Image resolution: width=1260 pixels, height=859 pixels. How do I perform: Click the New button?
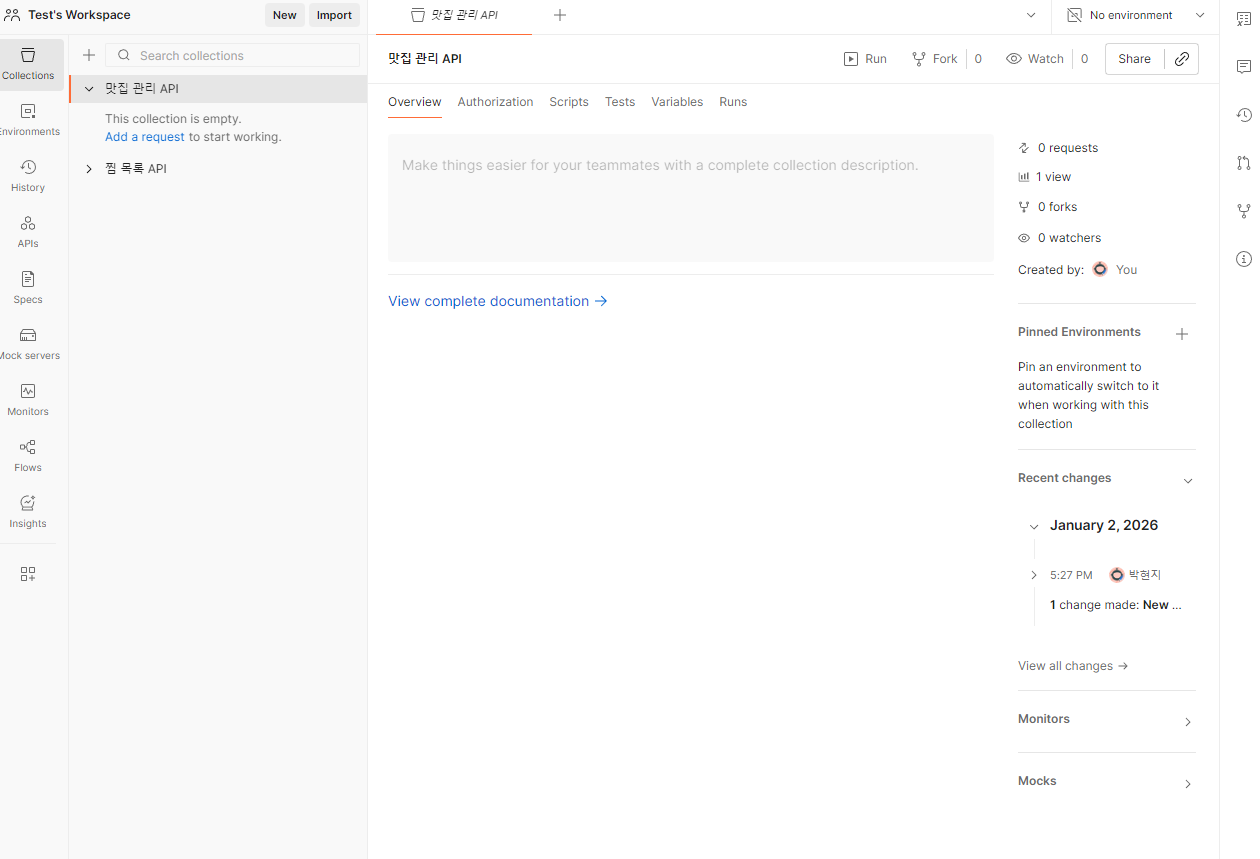pyautogui.click(x=285, y=15)
